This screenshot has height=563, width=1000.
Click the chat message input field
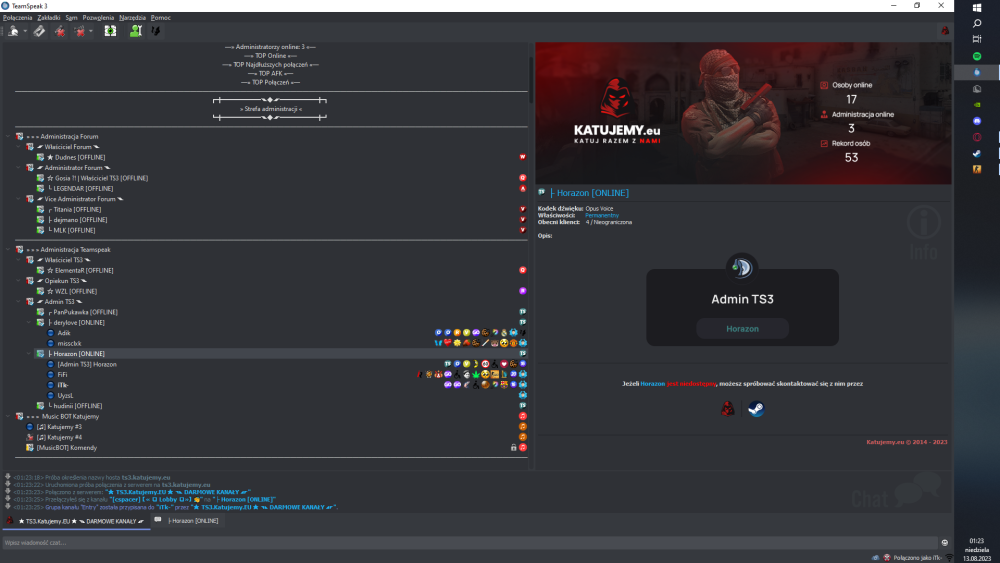470,543
